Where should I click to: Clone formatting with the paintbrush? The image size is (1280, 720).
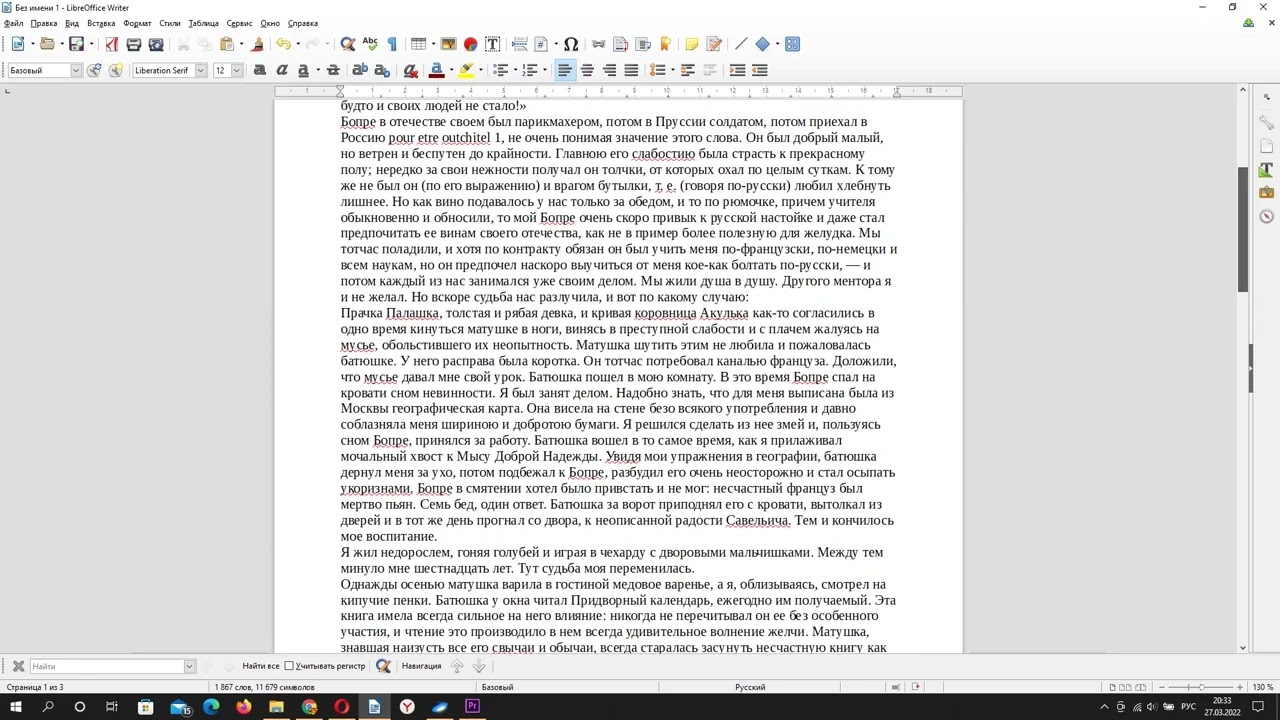click(257, 44)
